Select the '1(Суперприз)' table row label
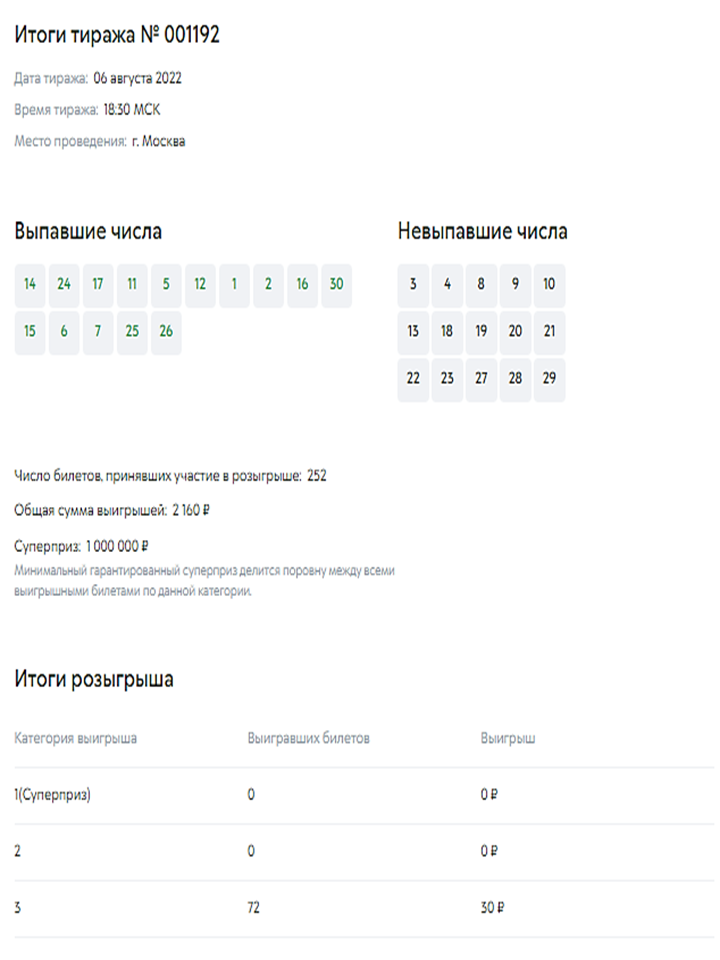720x960 pixels. [53, 796]
